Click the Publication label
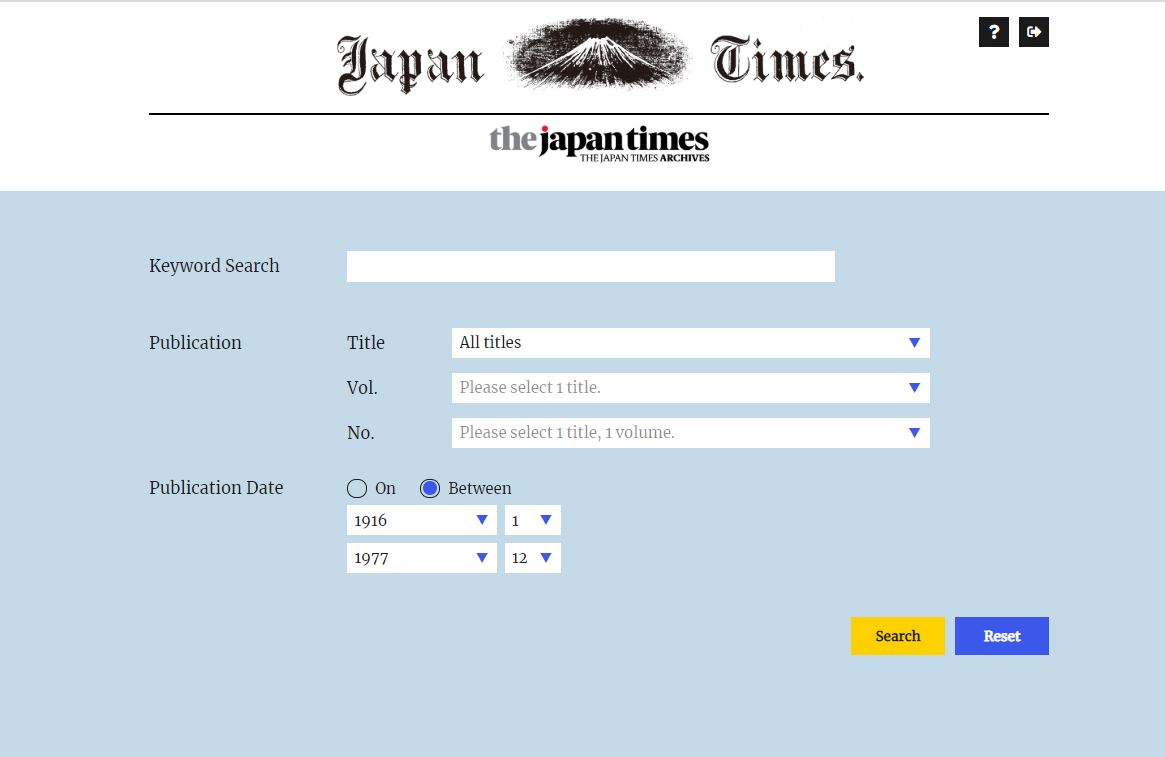1165x757 pixels. click(195, 342)
